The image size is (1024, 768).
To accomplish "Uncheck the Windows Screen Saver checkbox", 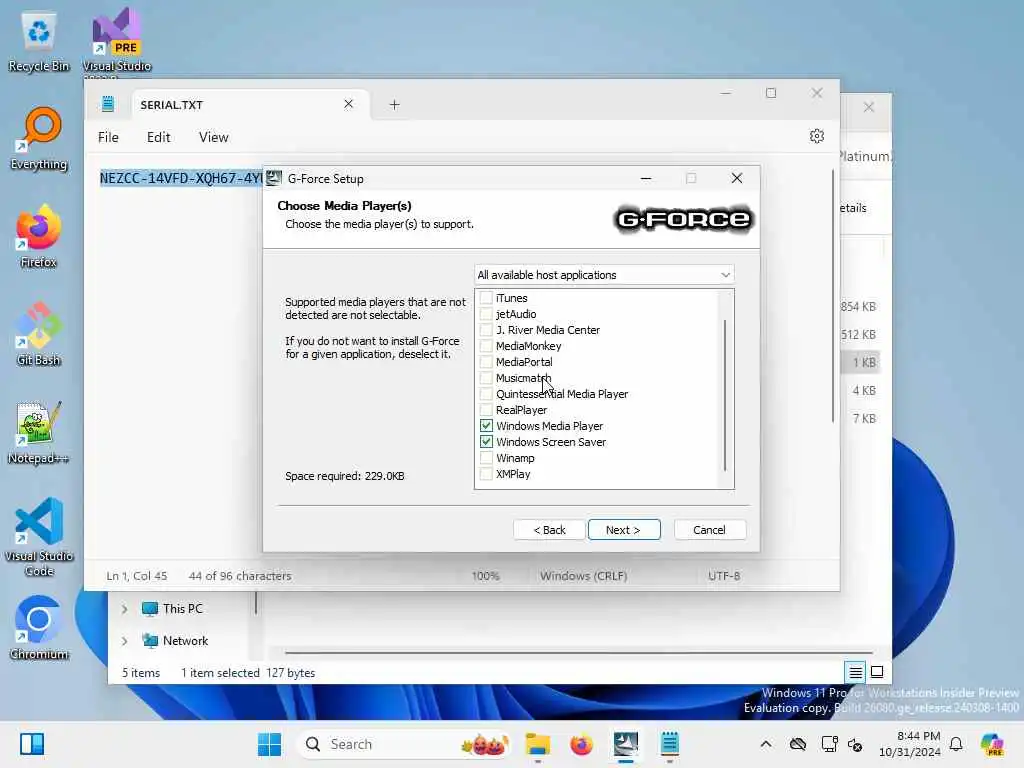I will (x=486, y=442).
